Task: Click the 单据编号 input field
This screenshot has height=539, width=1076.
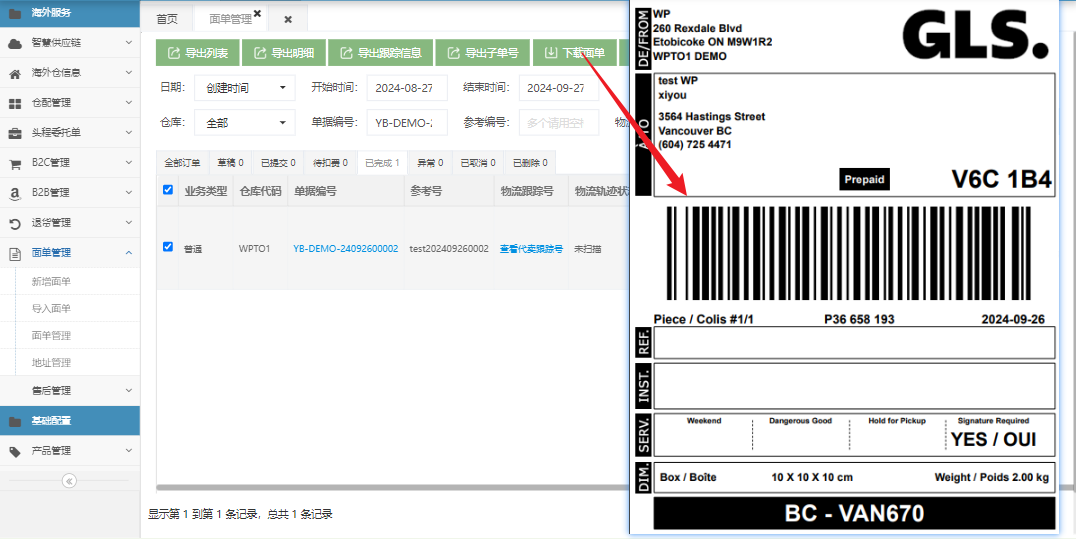Action: pos(407,123)
